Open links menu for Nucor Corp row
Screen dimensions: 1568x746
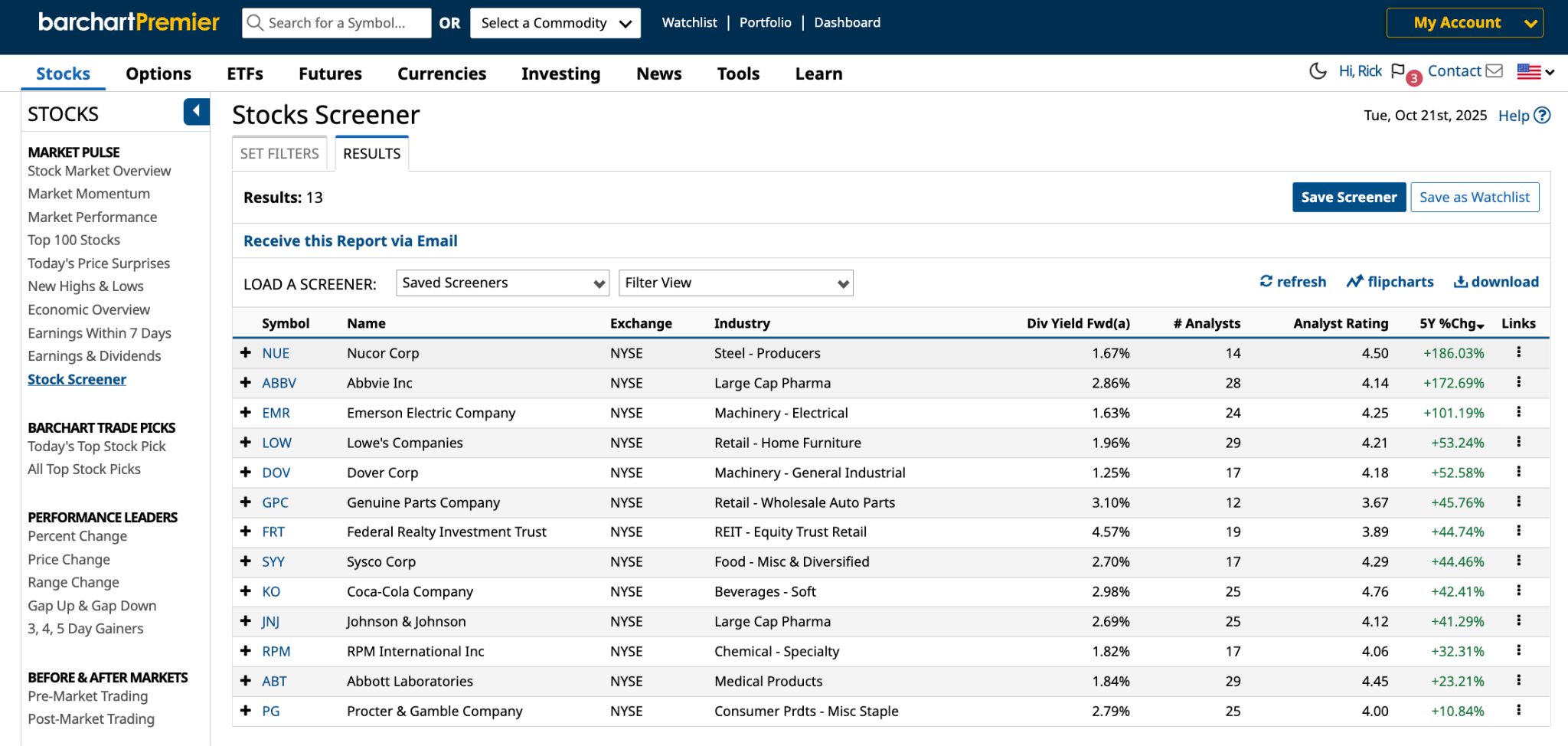point(1518,352)
